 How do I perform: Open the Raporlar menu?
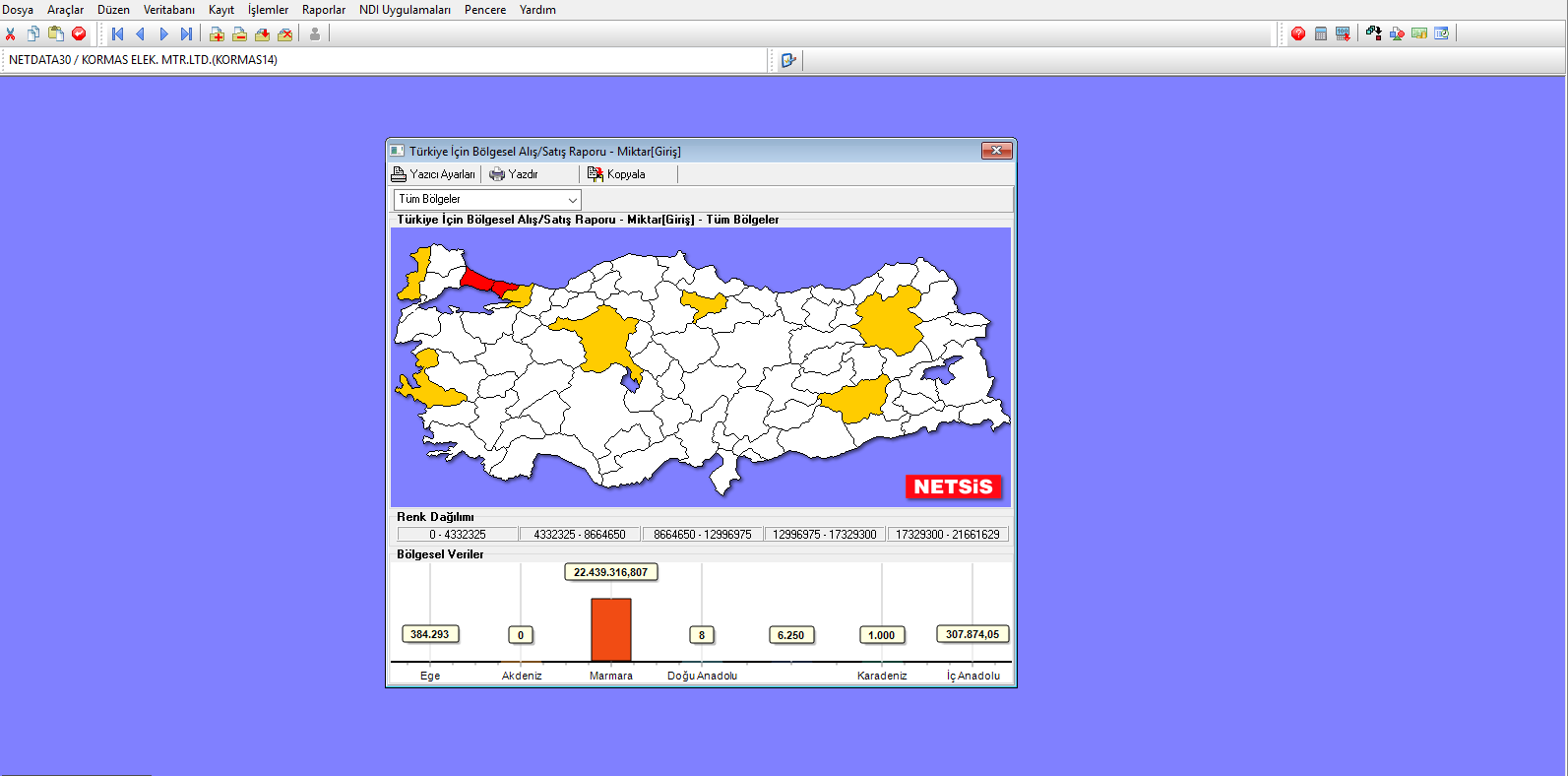[x=324, y=10]
